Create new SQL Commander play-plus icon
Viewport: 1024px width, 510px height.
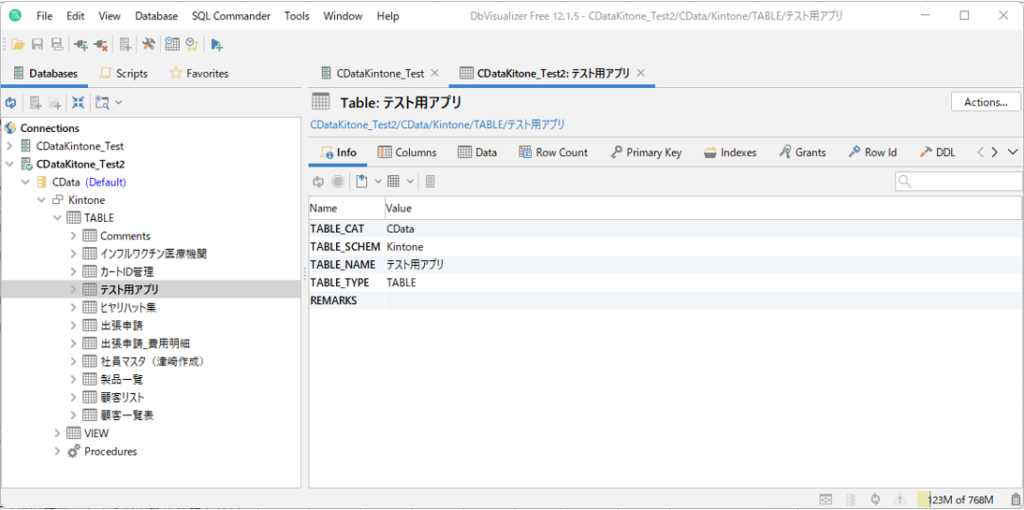217,44
